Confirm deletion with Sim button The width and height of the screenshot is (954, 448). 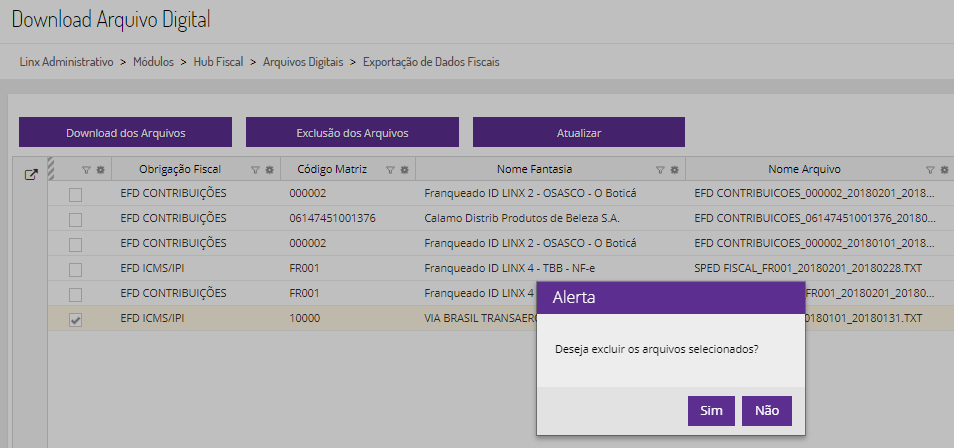click(x=711, y=411)
